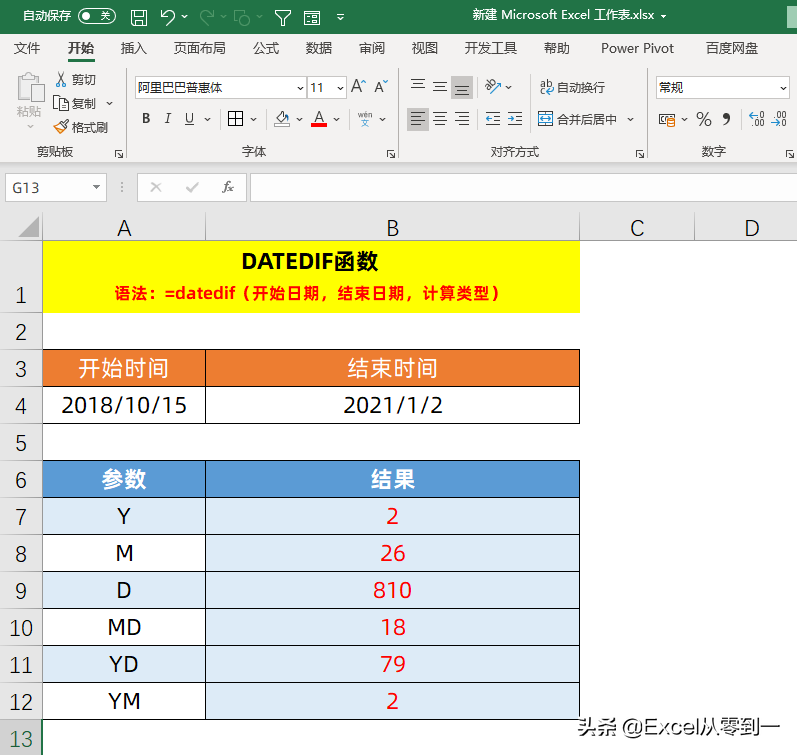
Task: Click the decrease decimal icon
Action: pyautogui.click(x=779, y=119)
